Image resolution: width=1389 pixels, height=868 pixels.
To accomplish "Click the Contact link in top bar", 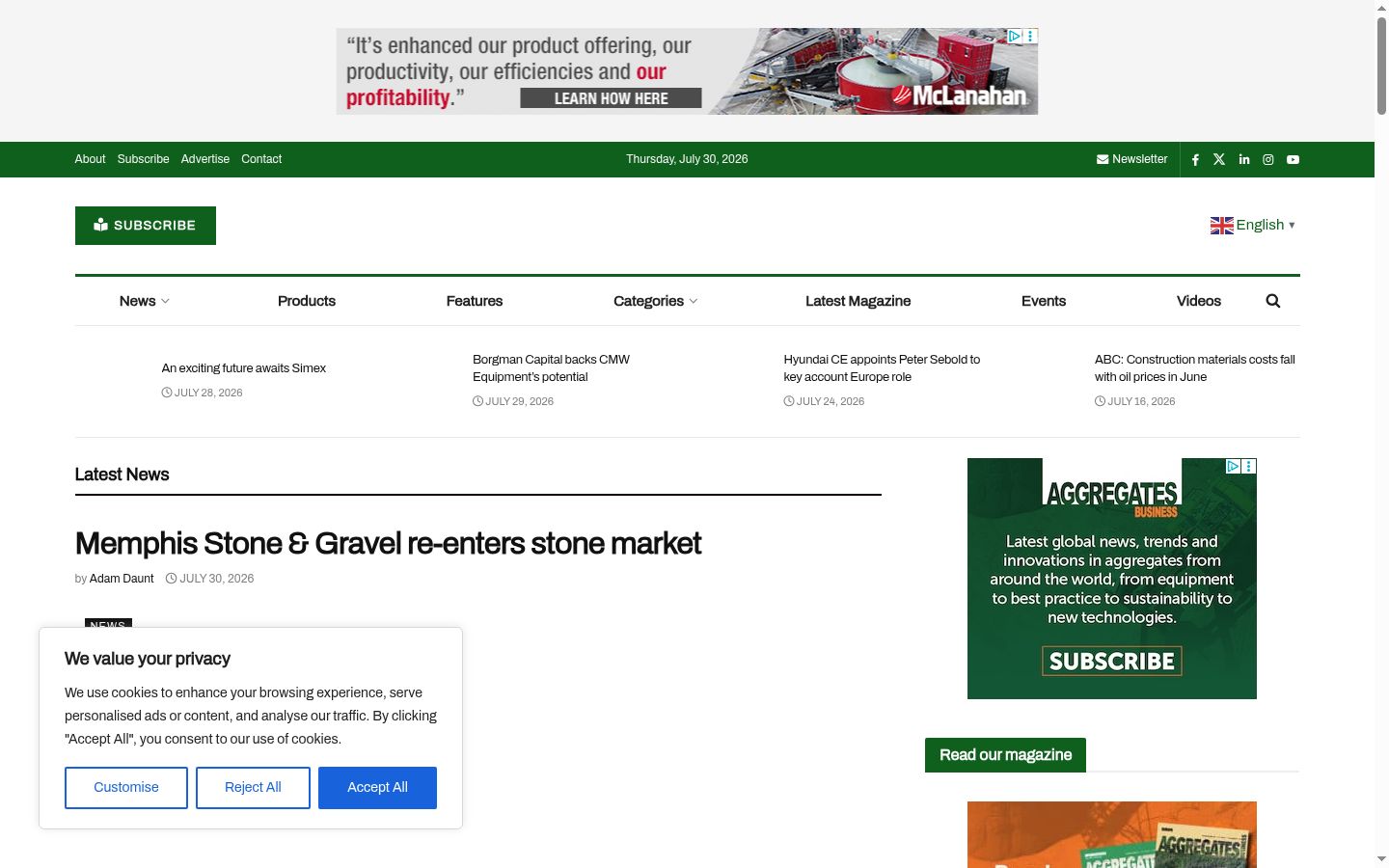I will tap(261, 159).
